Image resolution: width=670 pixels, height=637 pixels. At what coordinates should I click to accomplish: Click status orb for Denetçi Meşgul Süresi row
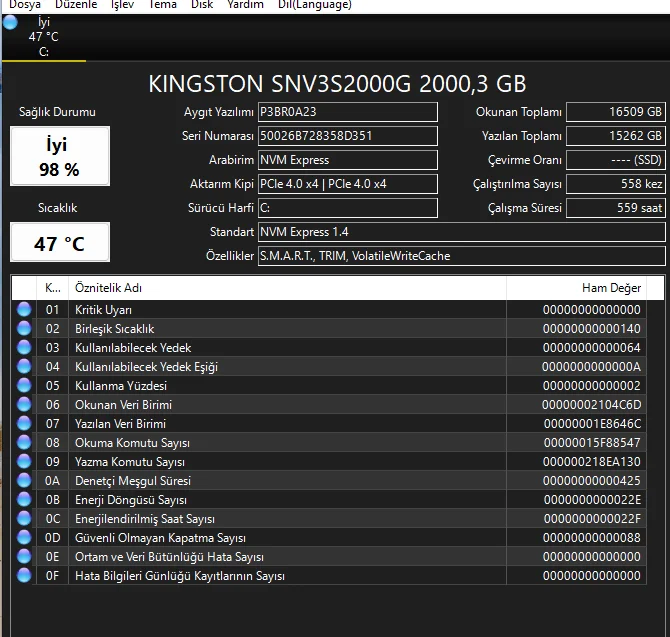(x=24, y=481)
